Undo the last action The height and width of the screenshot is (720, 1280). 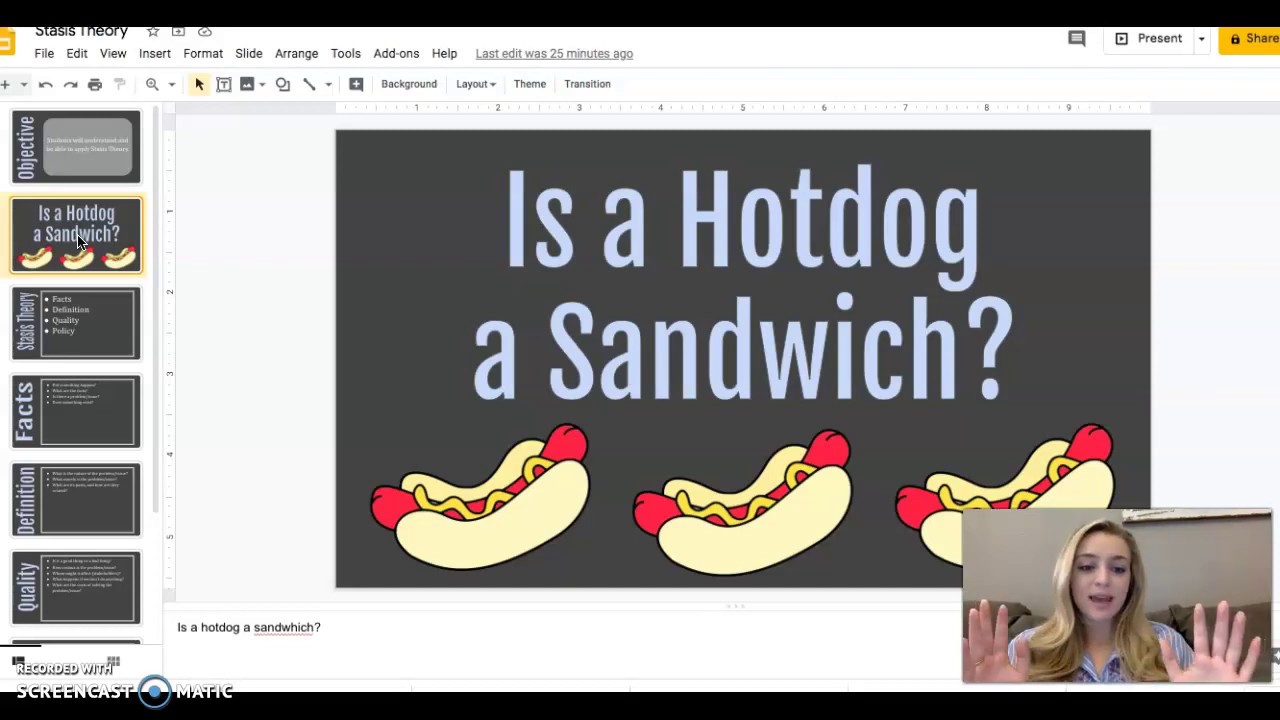[x=45, y=84]
